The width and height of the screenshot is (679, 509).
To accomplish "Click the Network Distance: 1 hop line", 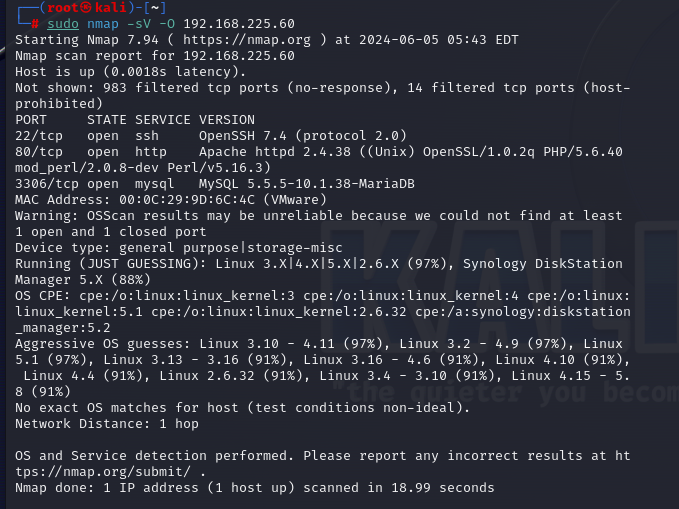I will (107, 424).
